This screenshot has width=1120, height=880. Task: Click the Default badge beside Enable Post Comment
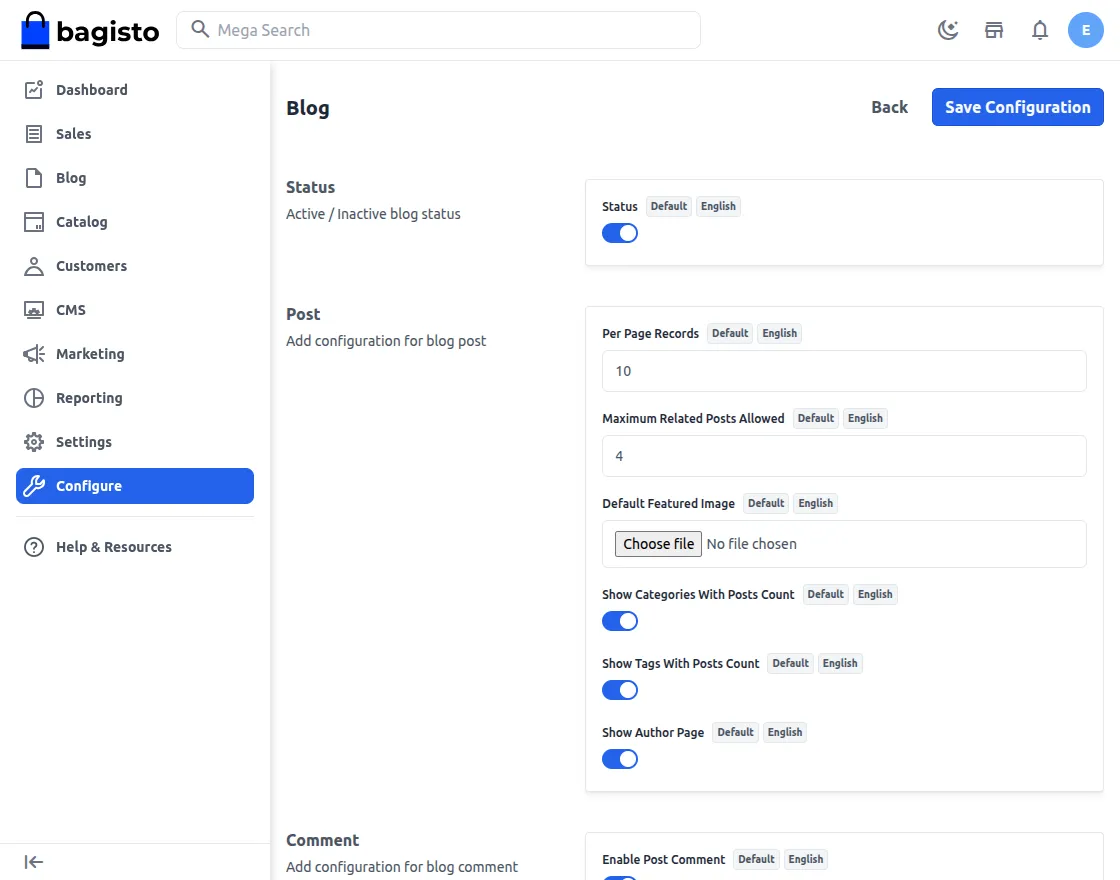point(756,859)
